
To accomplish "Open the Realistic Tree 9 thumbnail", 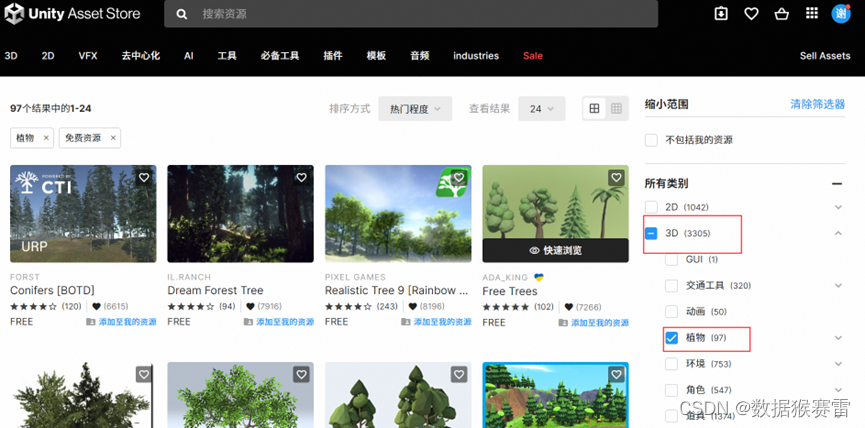I will pos(398,213).
